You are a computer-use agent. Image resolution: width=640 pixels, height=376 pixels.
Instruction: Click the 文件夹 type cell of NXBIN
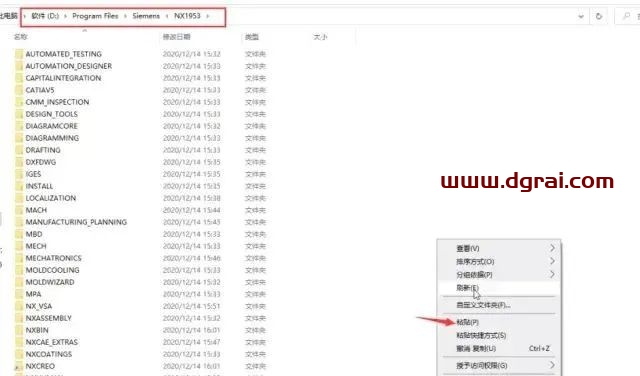(255, 330)
